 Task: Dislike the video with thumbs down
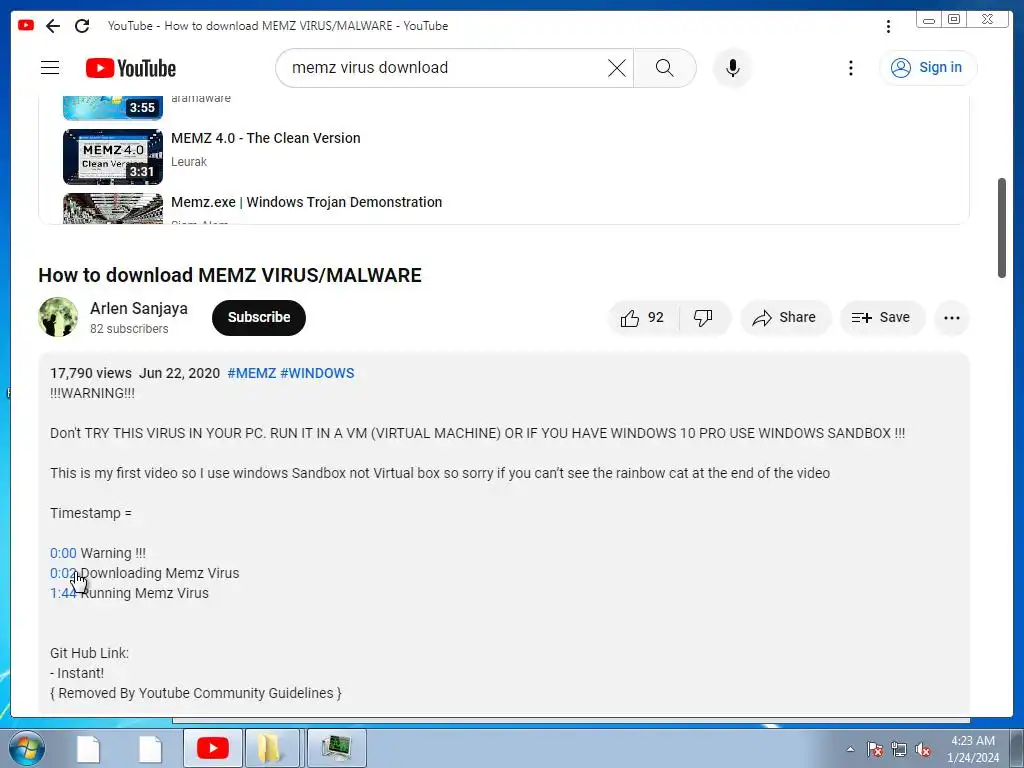click(703, 318)
